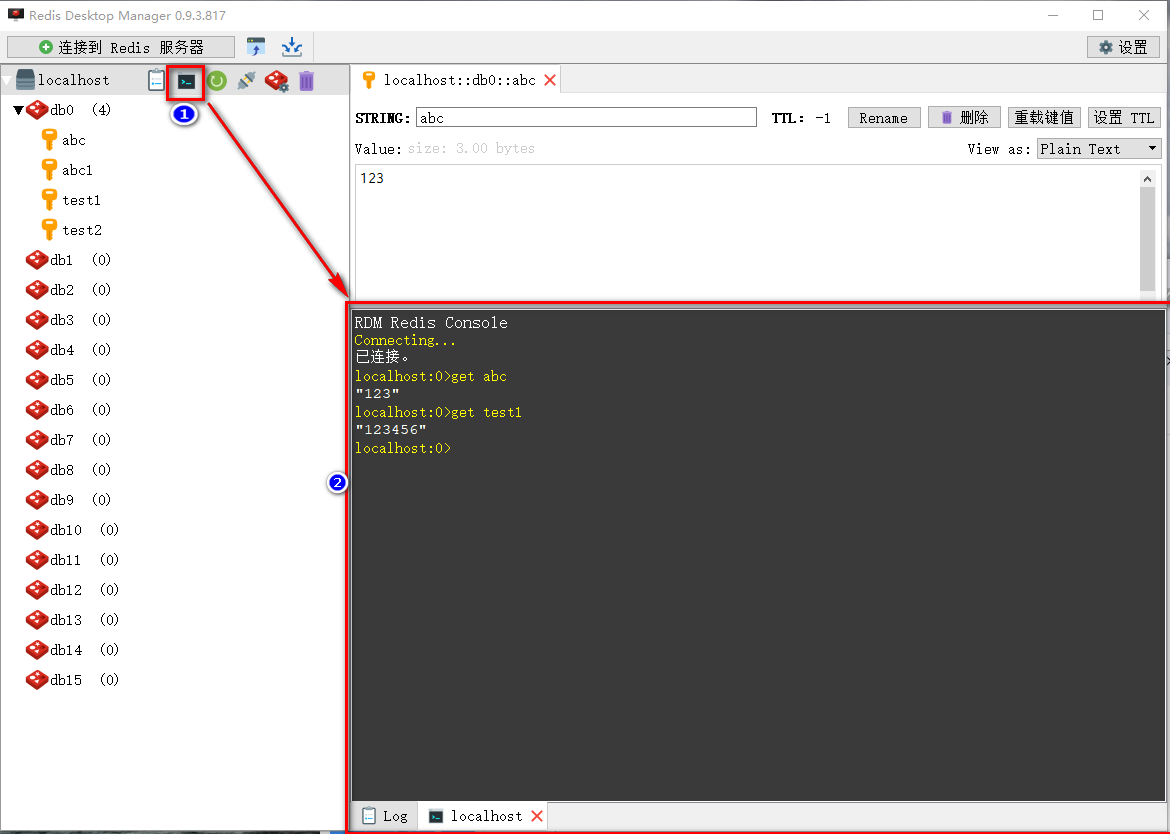Select the db9 database row
The height and width of the screenshot is (834, 1170).
pyautogui.click(x=69, y=500)
